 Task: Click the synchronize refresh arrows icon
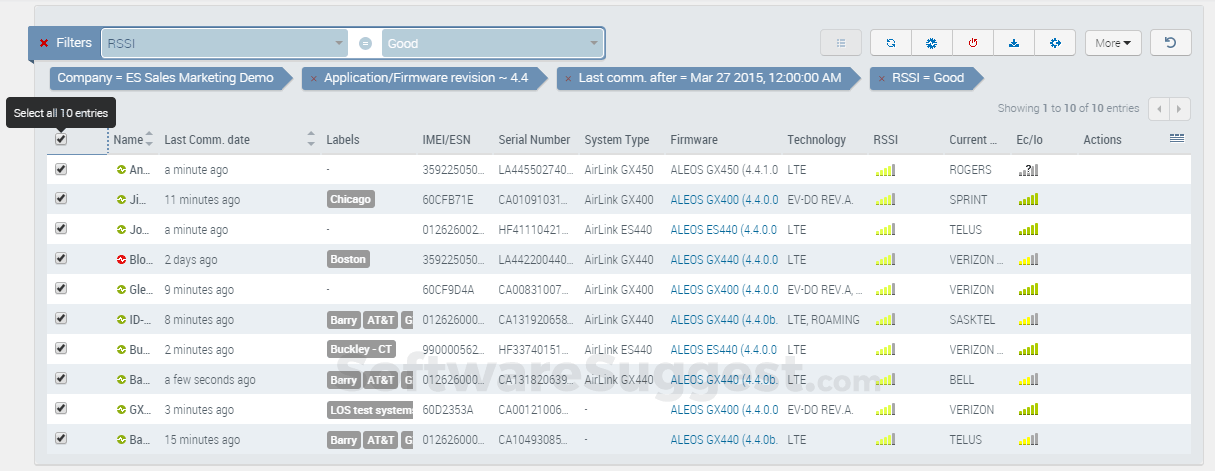pos(891,43)
